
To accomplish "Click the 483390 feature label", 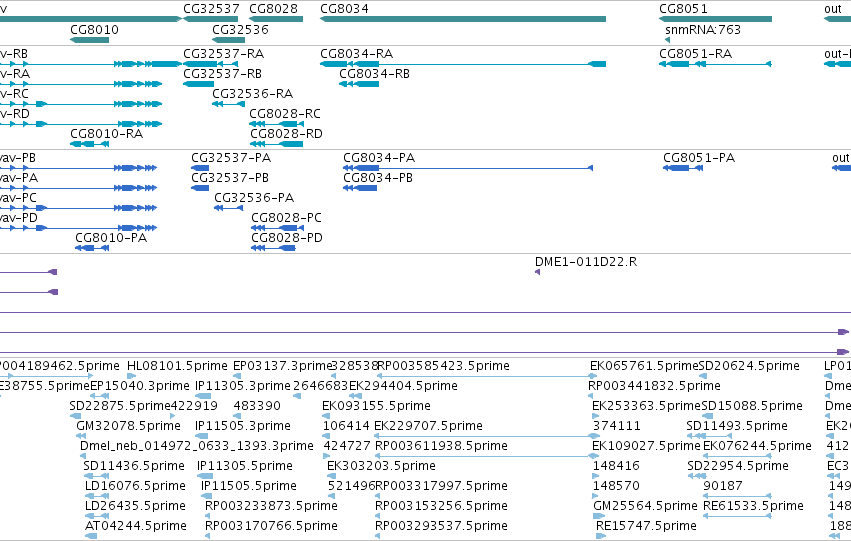I will (x=257, y=406).
